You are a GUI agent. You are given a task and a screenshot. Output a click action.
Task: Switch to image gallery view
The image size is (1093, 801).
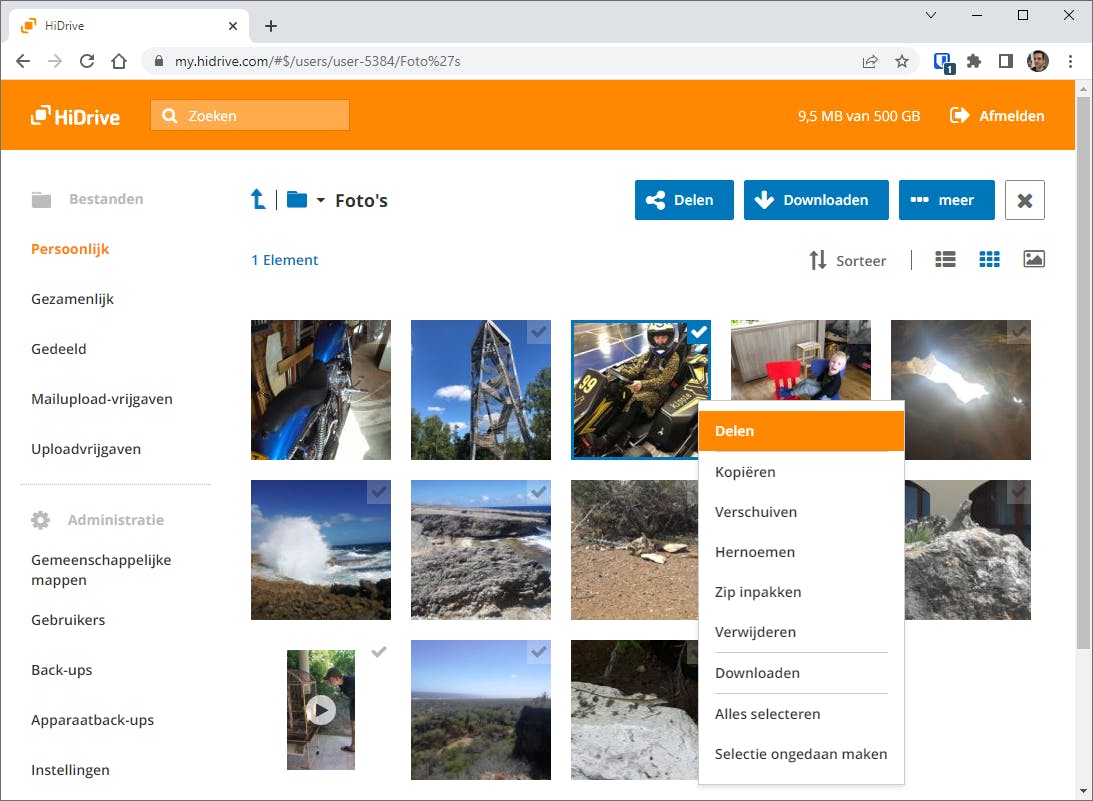(x=1034, y=258)
